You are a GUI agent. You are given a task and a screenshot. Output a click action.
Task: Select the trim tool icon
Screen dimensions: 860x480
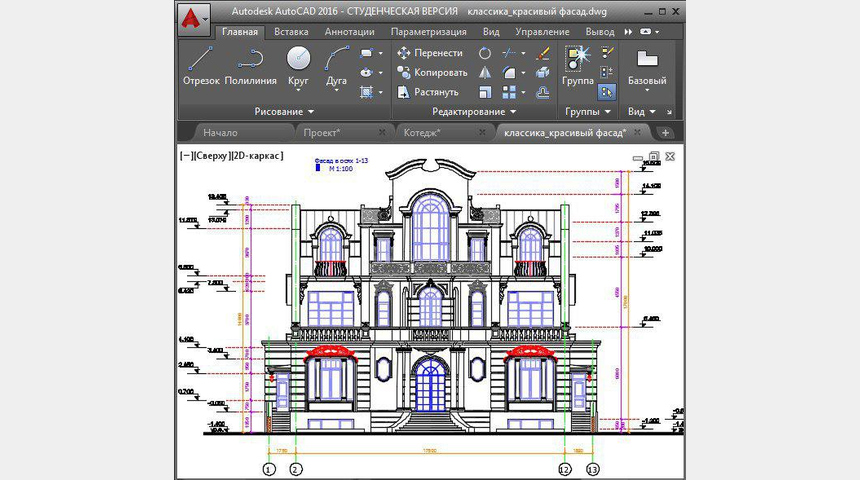click(x=509, y=53)
